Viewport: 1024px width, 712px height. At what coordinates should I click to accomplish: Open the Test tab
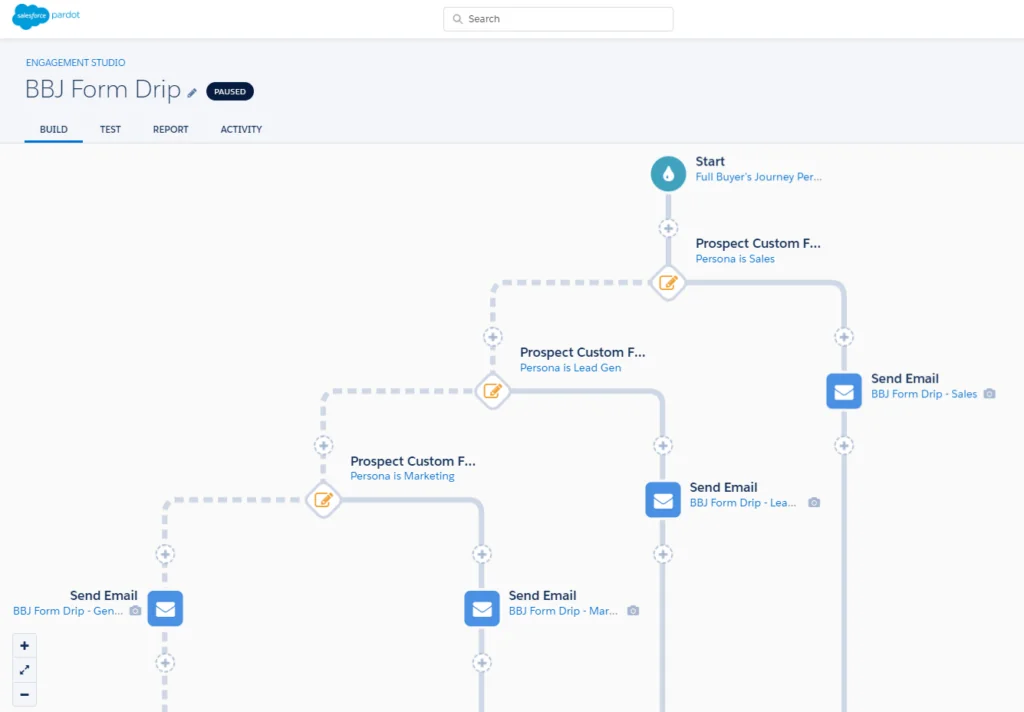[x=110, y=129]
